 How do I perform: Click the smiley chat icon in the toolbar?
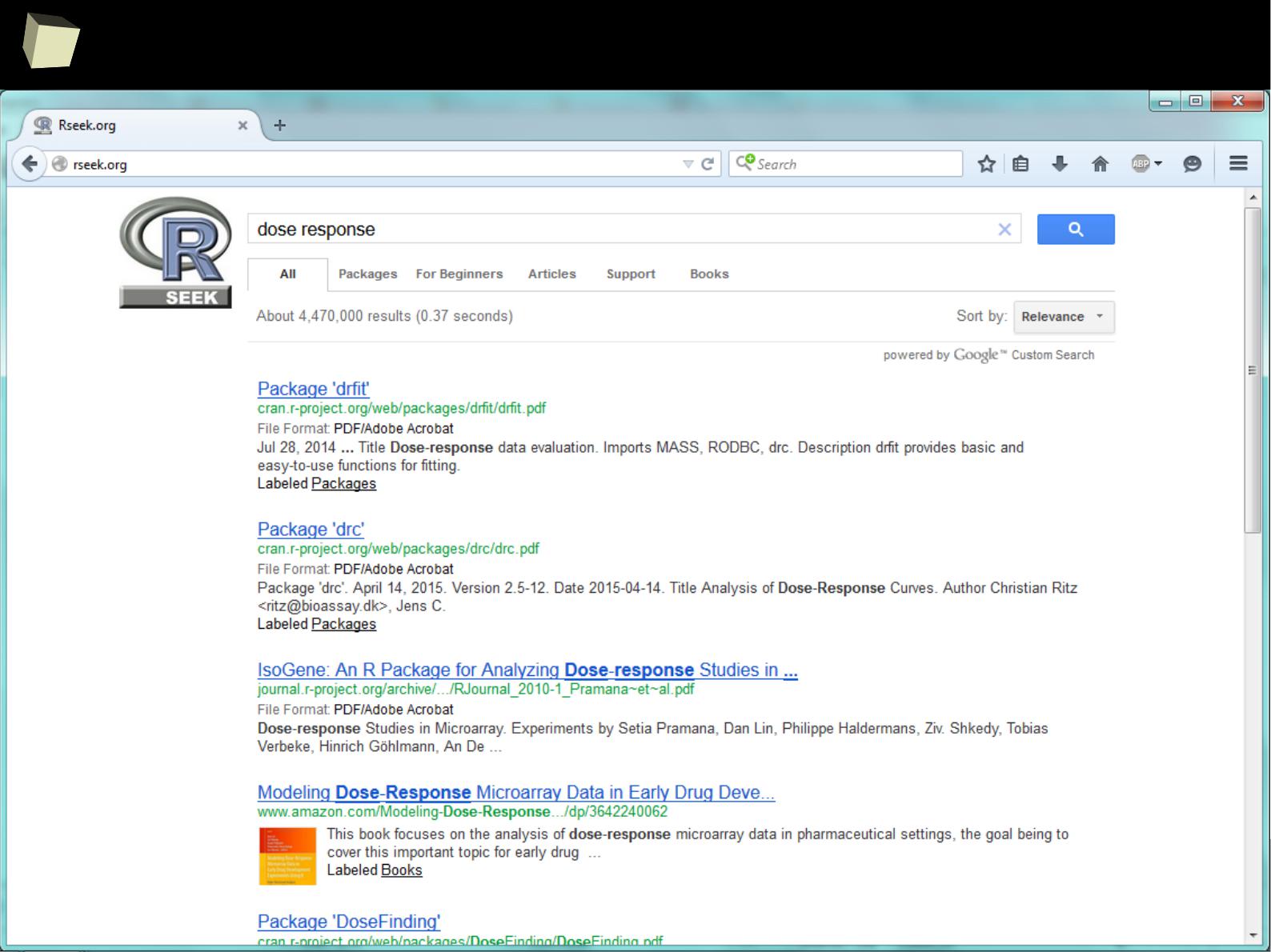pyautogui.click(x=1193, y=164)
